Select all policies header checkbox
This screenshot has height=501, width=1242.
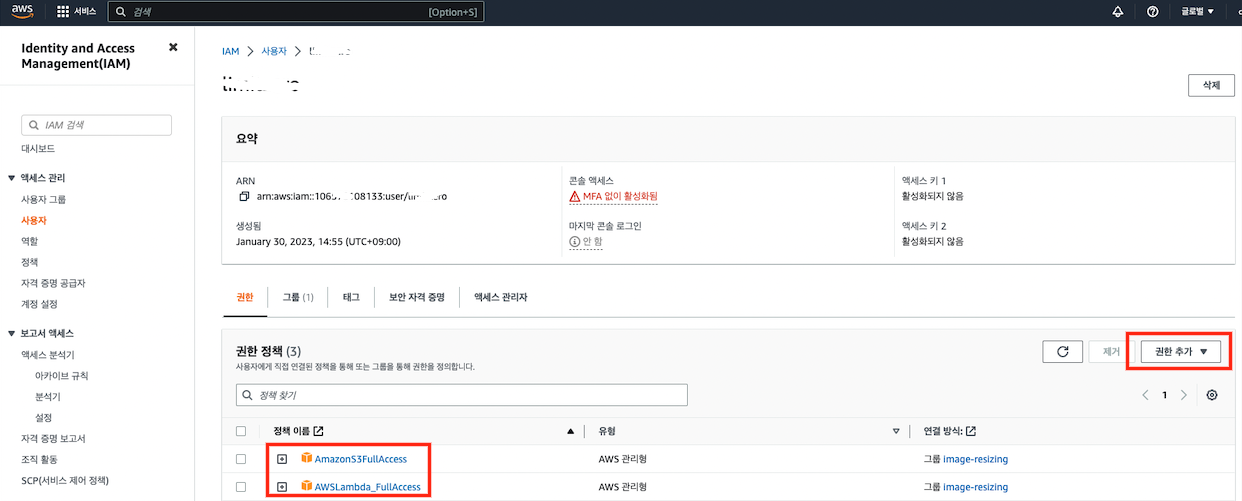click(x=240, y=431)
